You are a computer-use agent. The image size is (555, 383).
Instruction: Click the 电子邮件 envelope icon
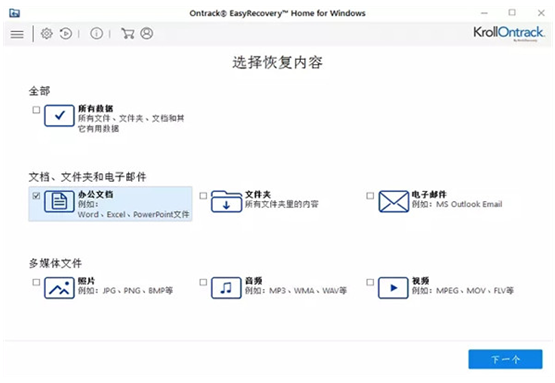point(393,201)
